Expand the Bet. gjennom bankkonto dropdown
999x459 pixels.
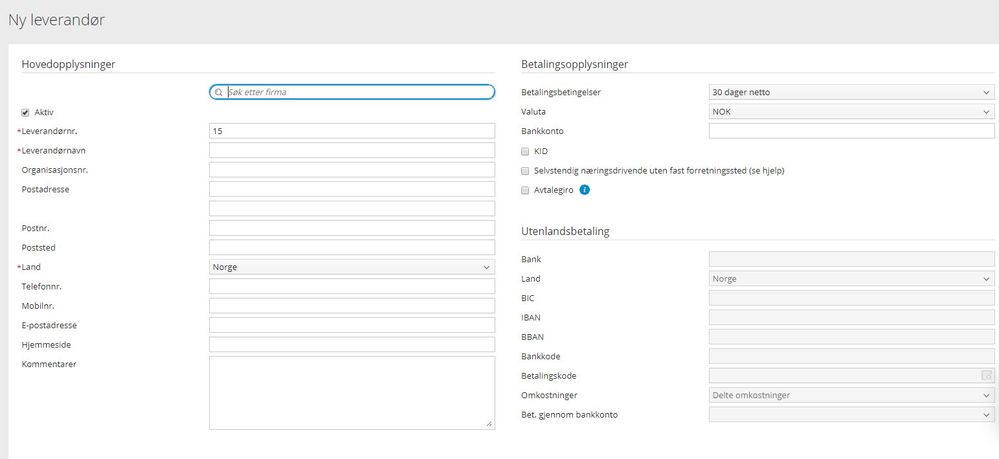coord(851,414)
